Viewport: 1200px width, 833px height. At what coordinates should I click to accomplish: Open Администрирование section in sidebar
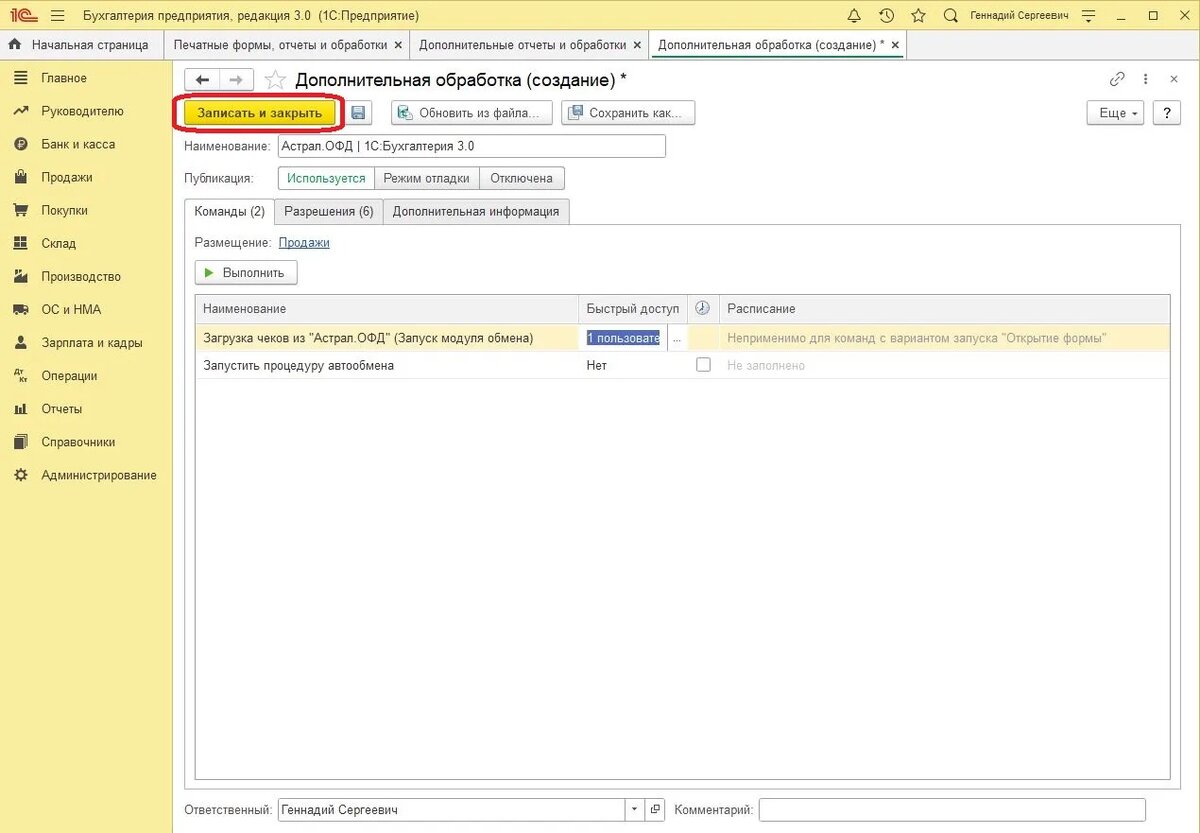click(x=99, y=475)
